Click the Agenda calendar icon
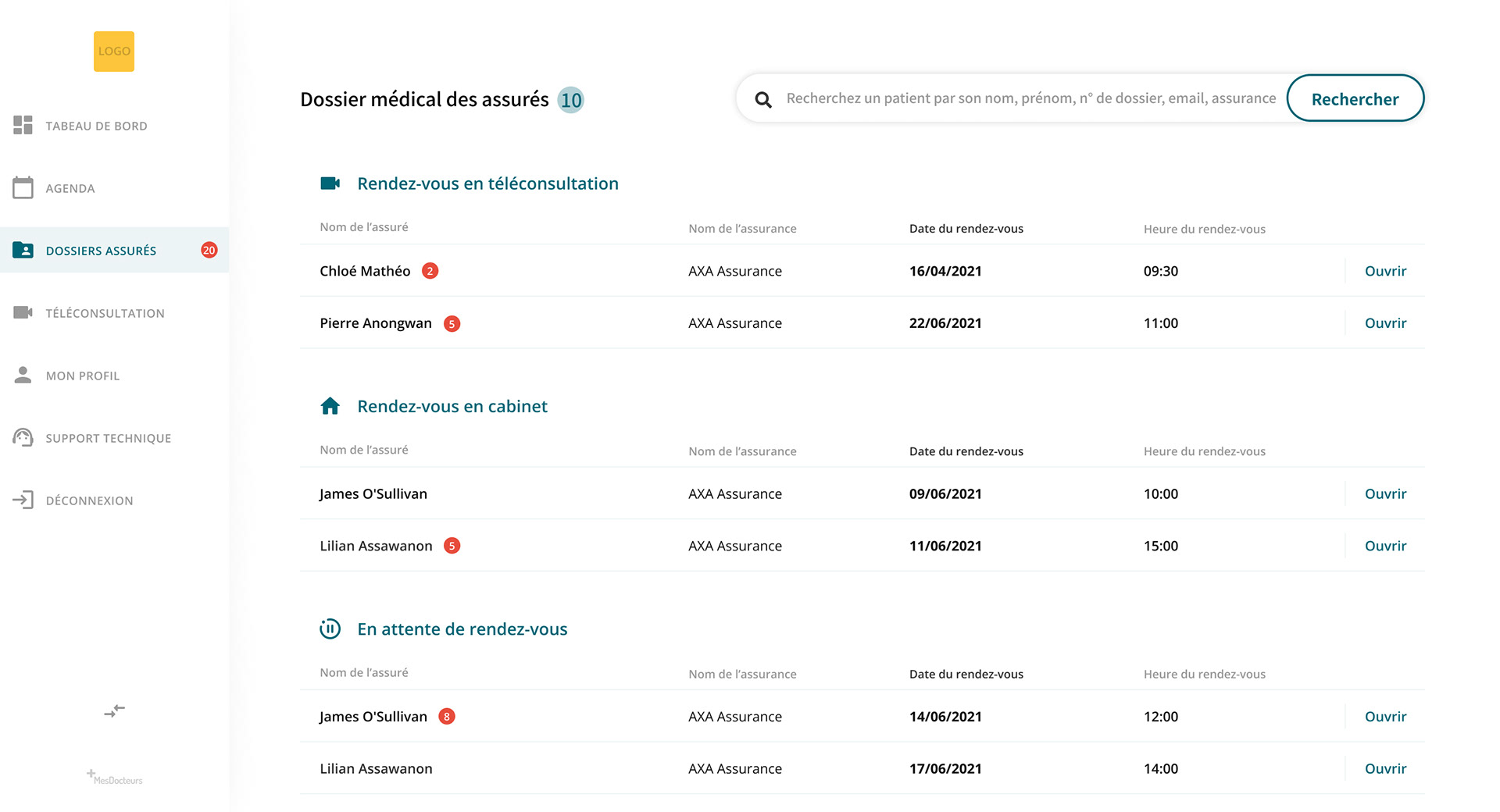 point(23,187)
